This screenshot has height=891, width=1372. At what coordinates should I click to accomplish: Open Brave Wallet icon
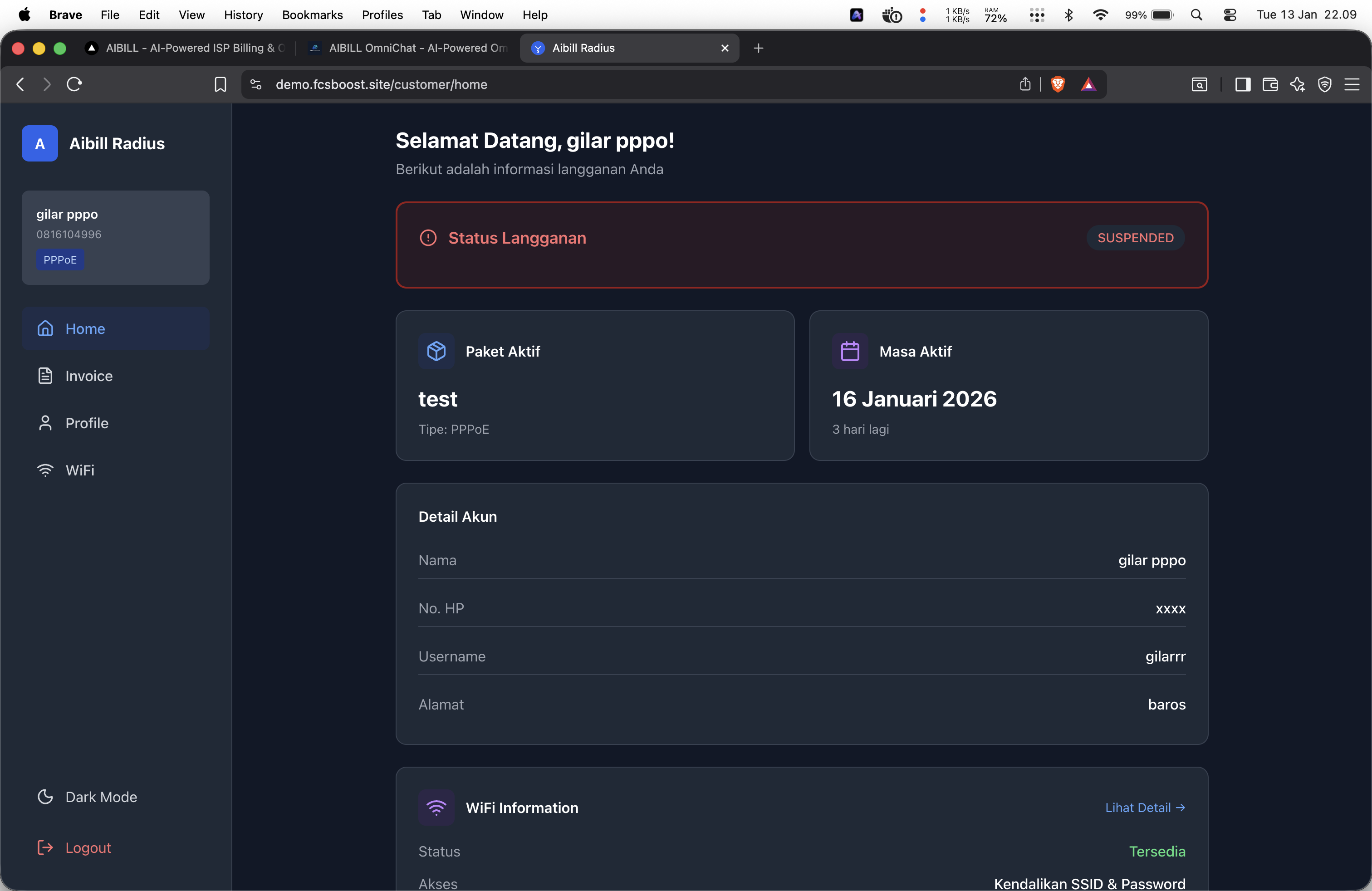(1270, 85)
